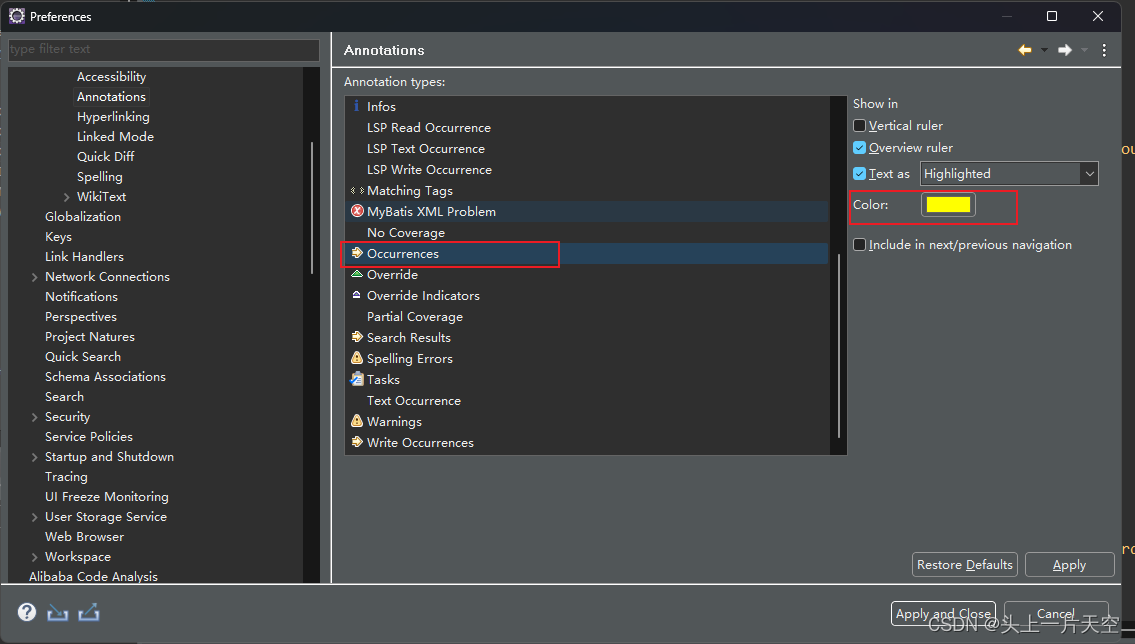Click the annotation types list scrollbar
Viewport: 1135px width, 644px height.
click(839, 346)
